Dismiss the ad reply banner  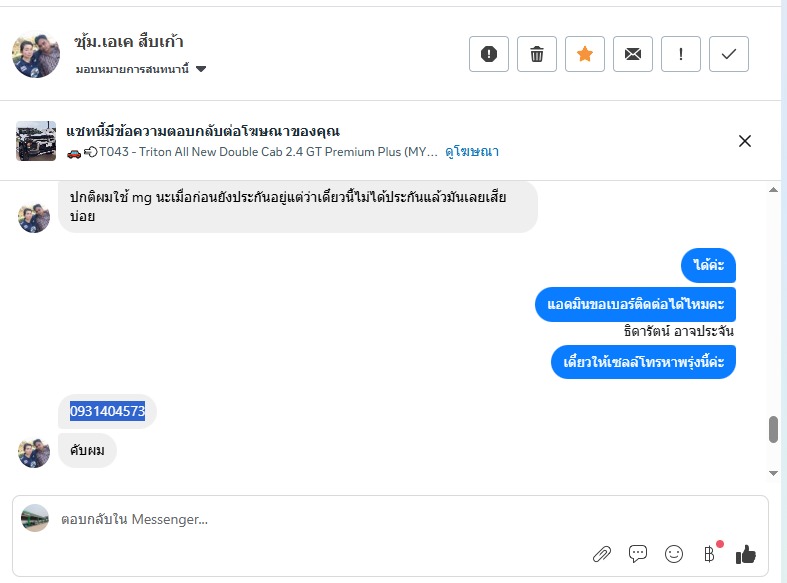point(745,141)
